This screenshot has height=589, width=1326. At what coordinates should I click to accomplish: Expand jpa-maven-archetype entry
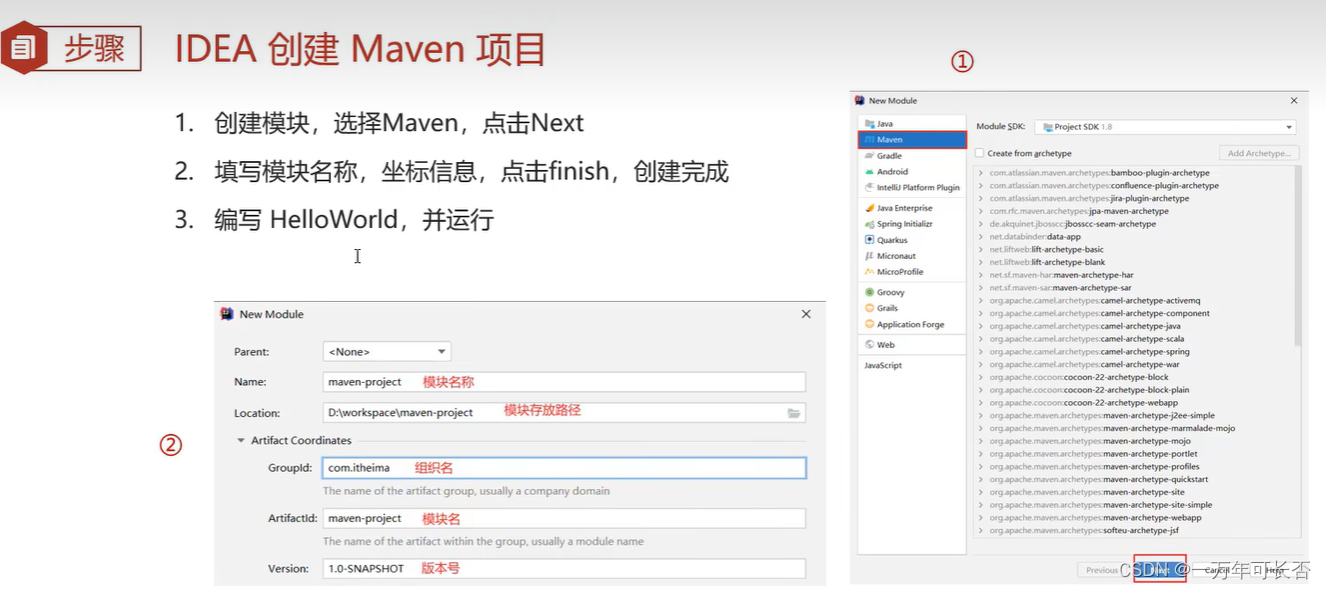[981, 211]
